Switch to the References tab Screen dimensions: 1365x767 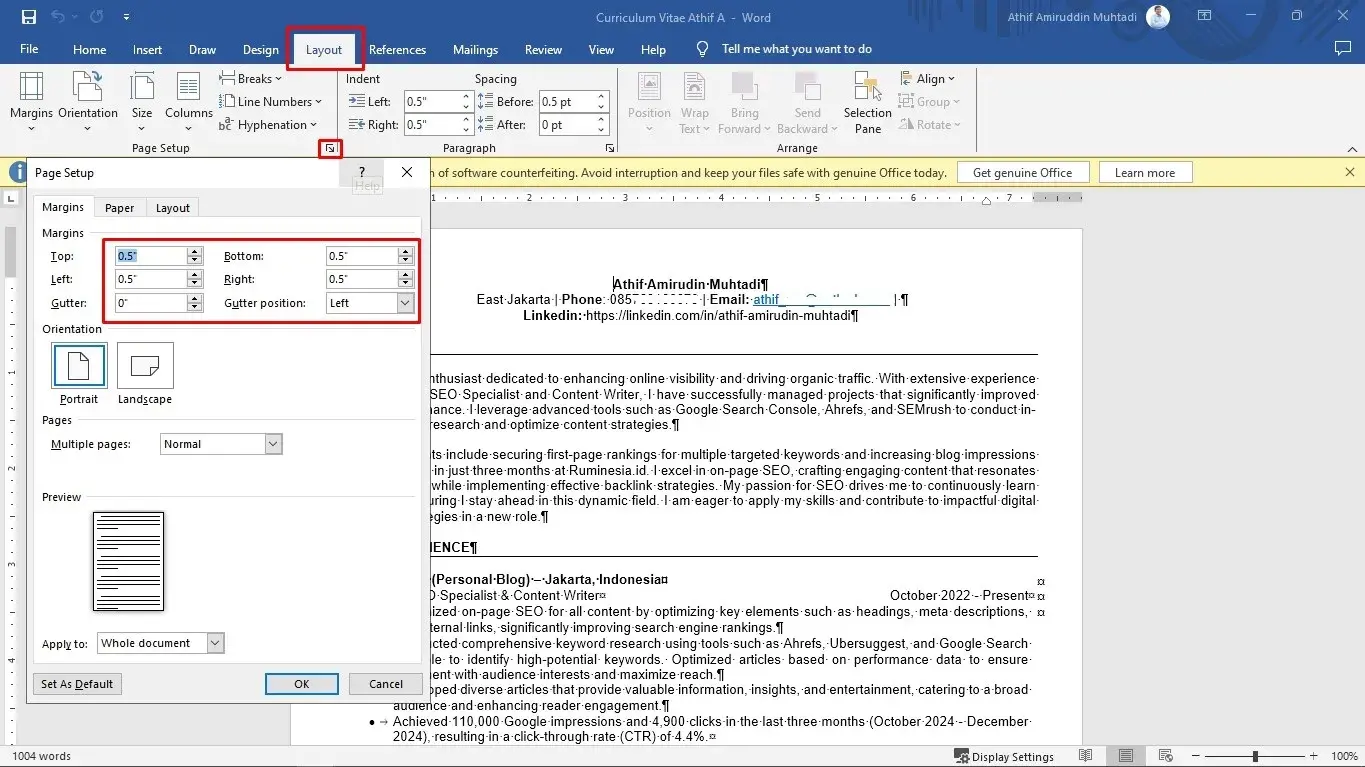[397, 49]
